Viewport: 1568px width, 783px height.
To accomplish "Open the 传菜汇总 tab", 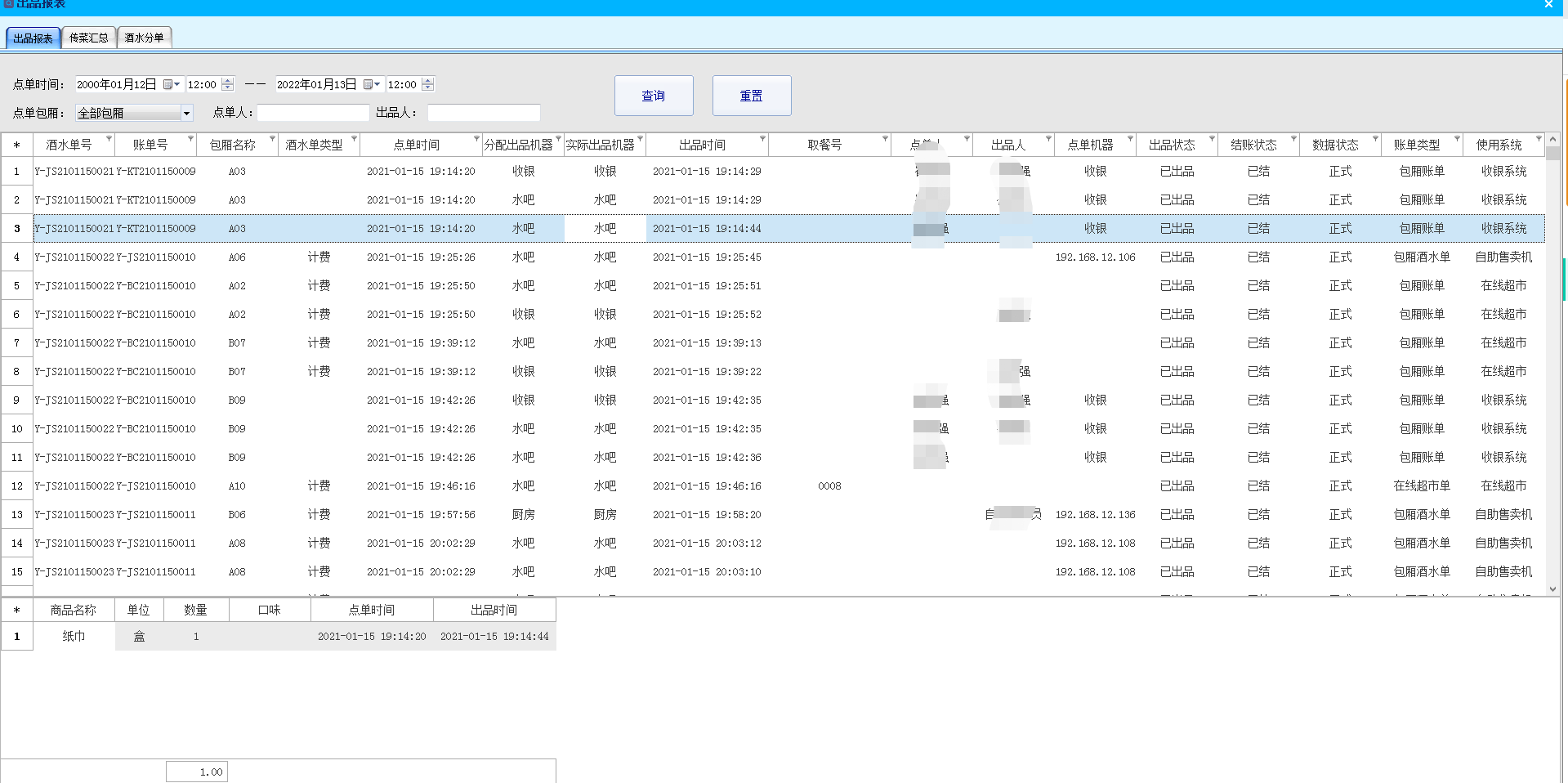I will [x=88, y=38].
